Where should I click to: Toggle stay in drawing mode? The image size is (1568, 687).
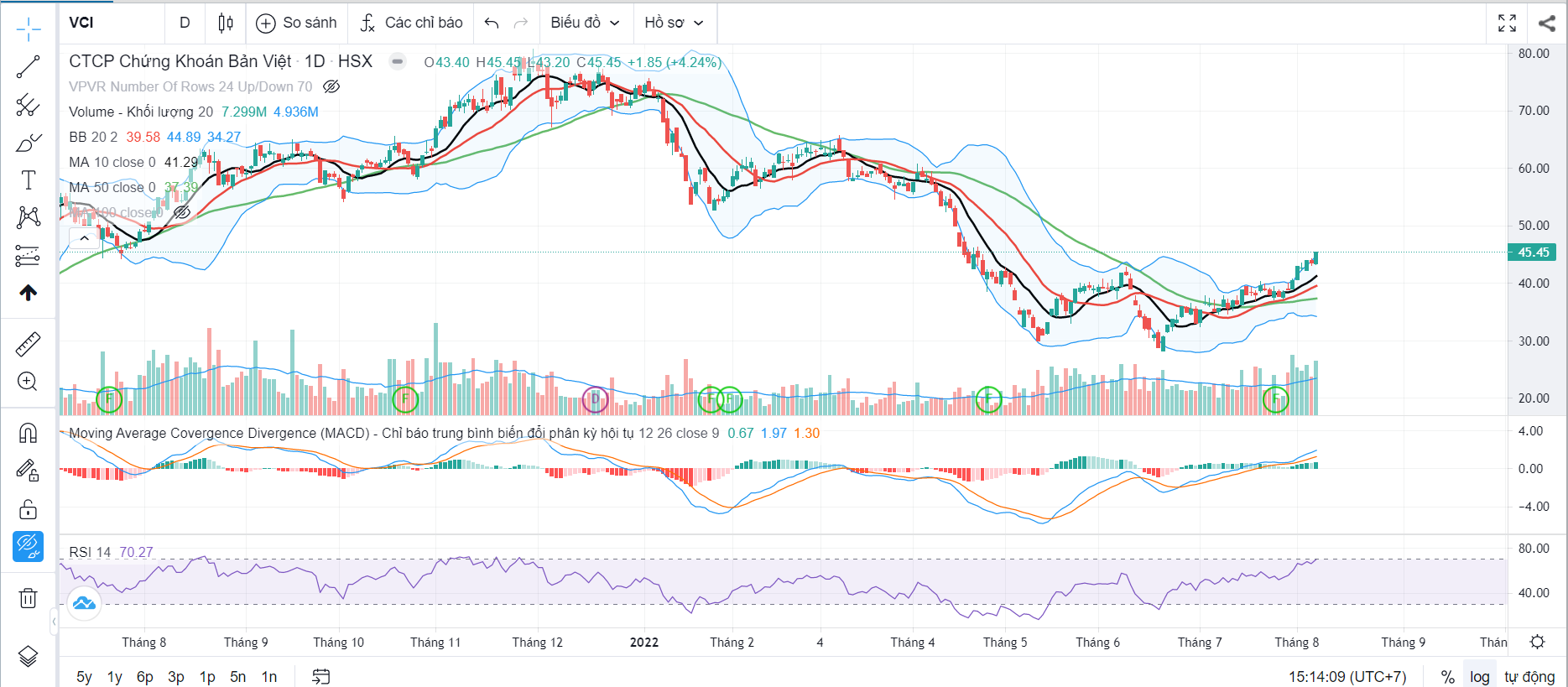coord(28,471)
